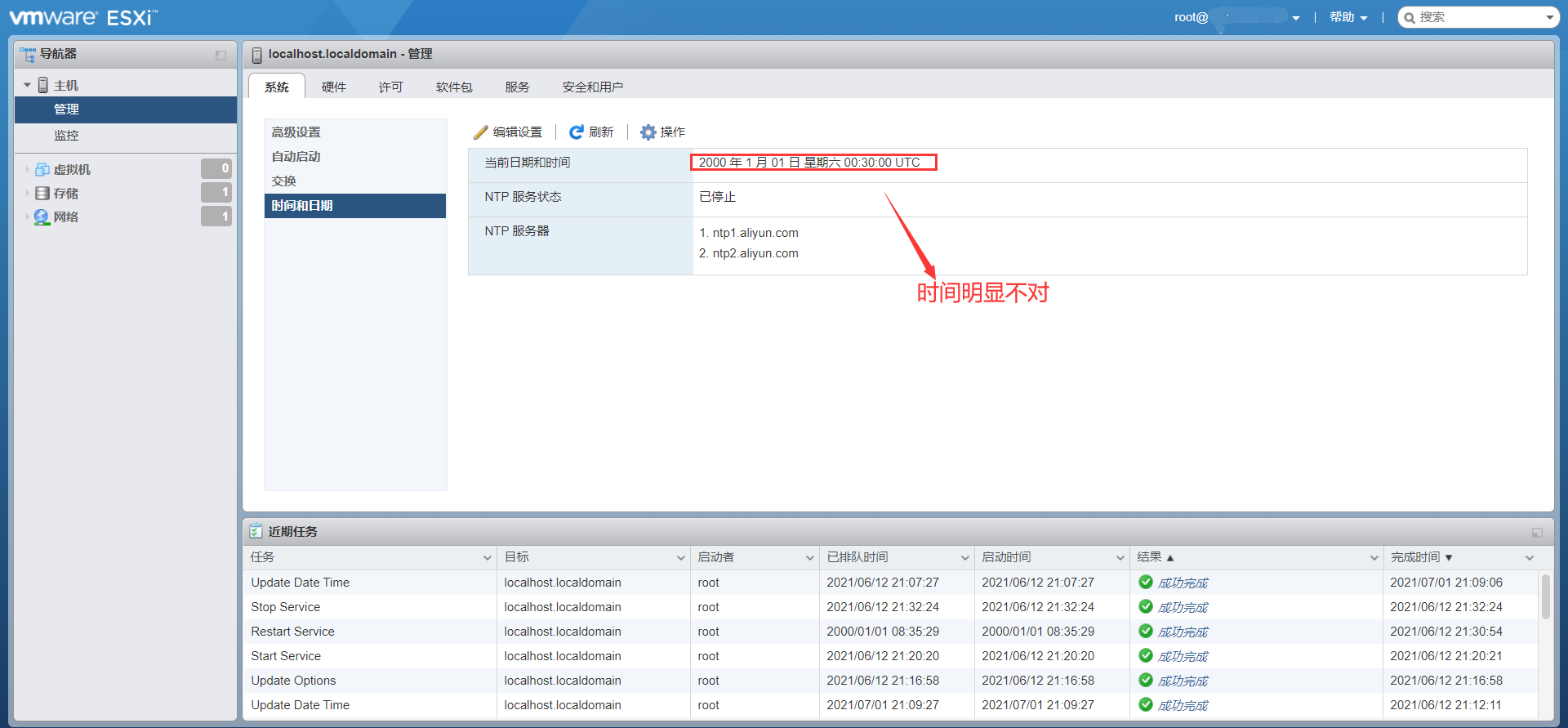The width and height of the screenshot is (1568, 728).
Task: Click the Recent tasks panel minimize icon
Action: 1537,533
